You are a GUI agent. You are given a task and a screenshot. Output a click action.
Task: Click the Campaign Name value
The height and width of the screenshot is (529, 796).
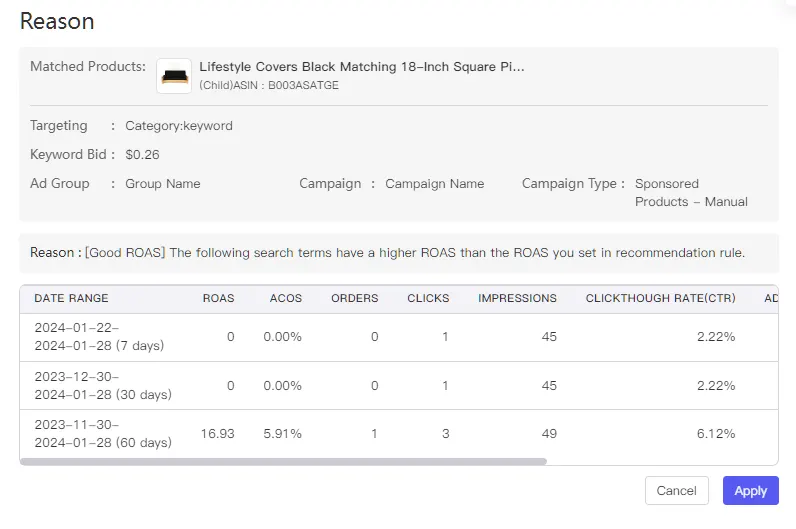[x=435, y=183]
